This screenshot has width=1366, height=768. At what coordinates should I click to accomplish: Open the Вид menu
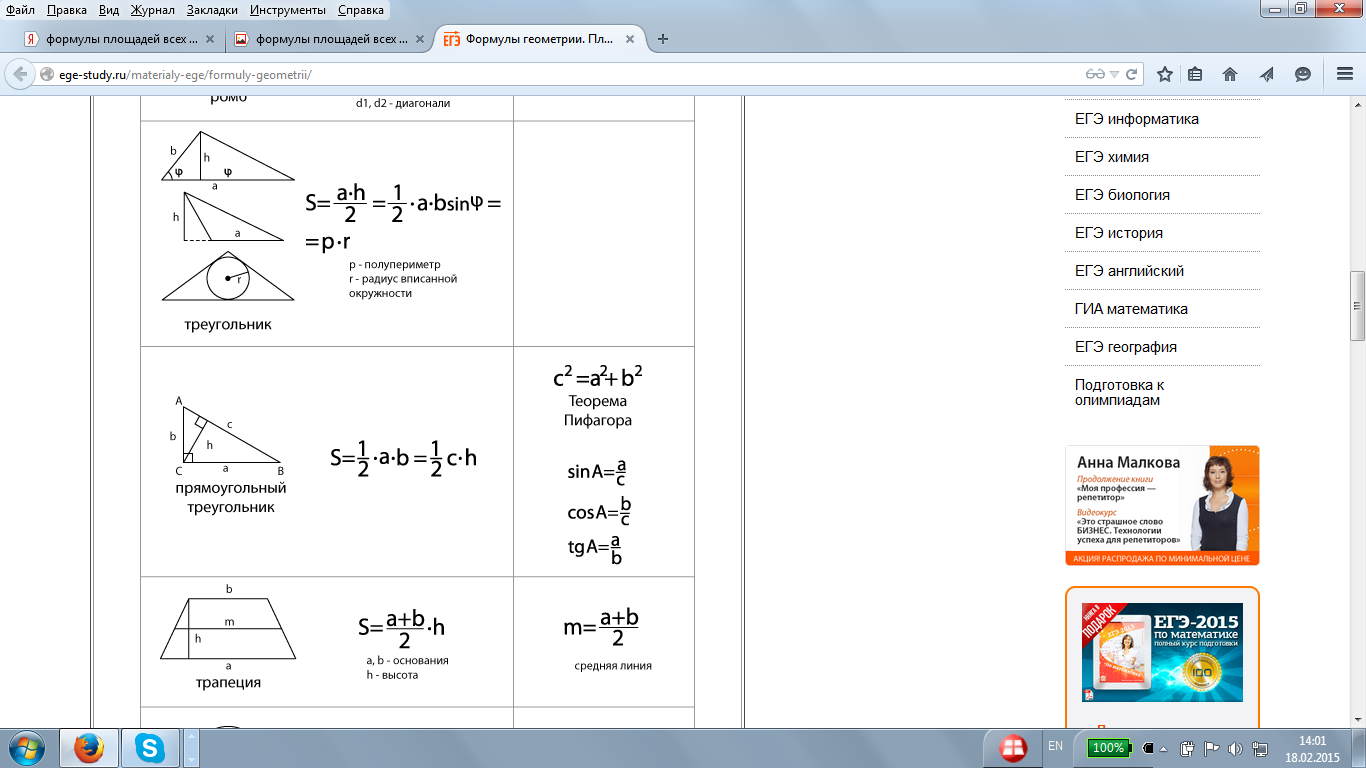click(108, 10)
